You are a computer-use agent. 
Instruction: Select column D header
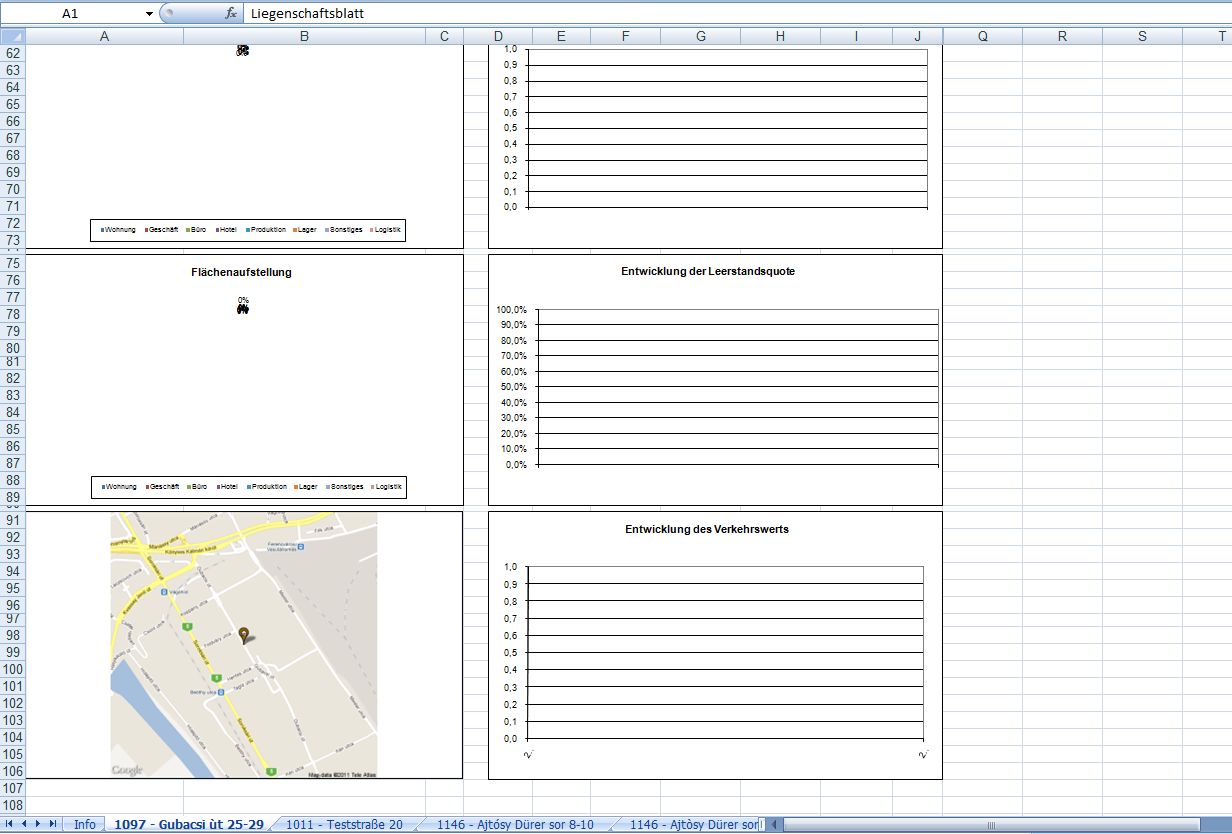(x=498, y=36)
